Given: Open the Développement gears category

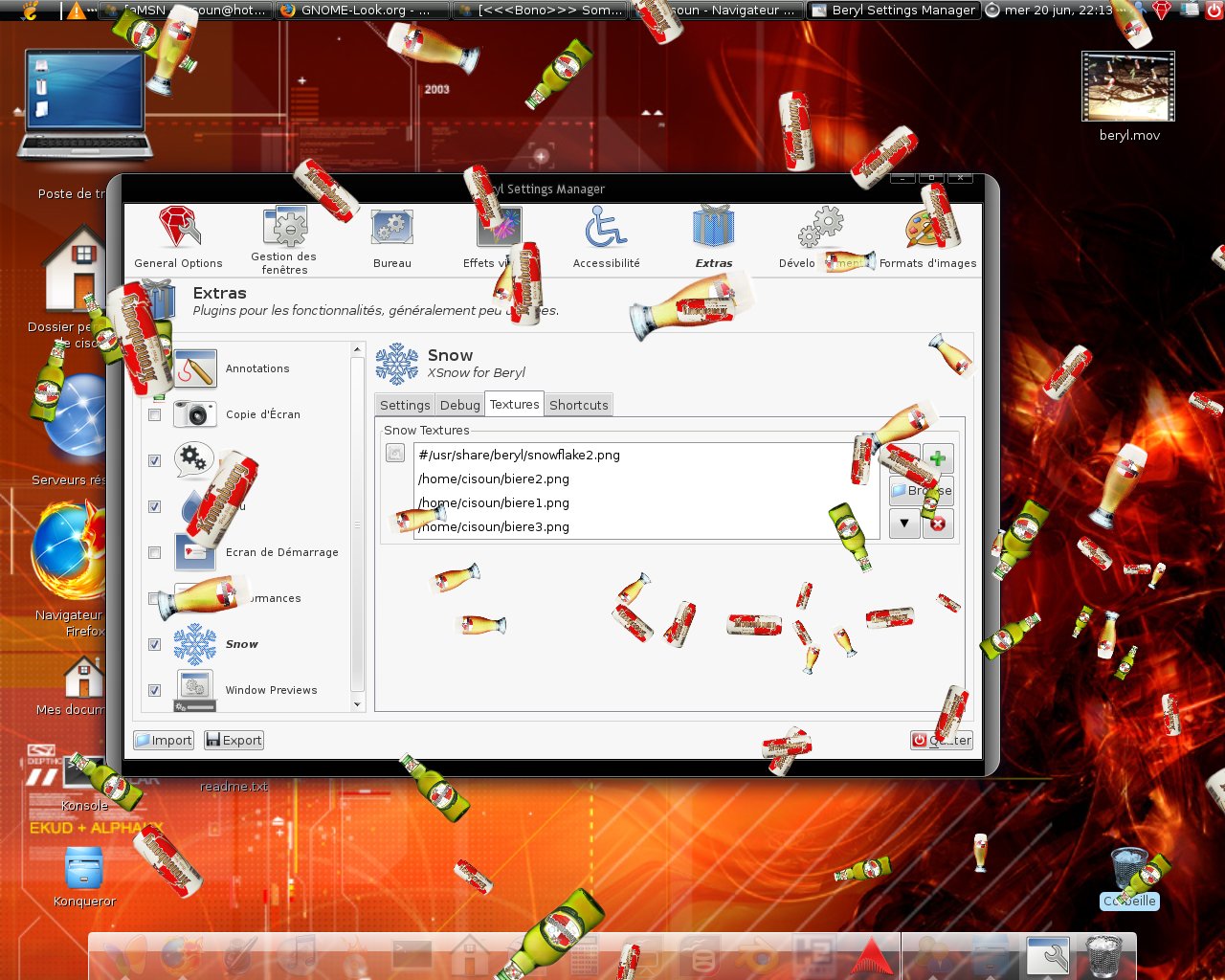Looking at the screenshot, I should click(x=821, y=238).
